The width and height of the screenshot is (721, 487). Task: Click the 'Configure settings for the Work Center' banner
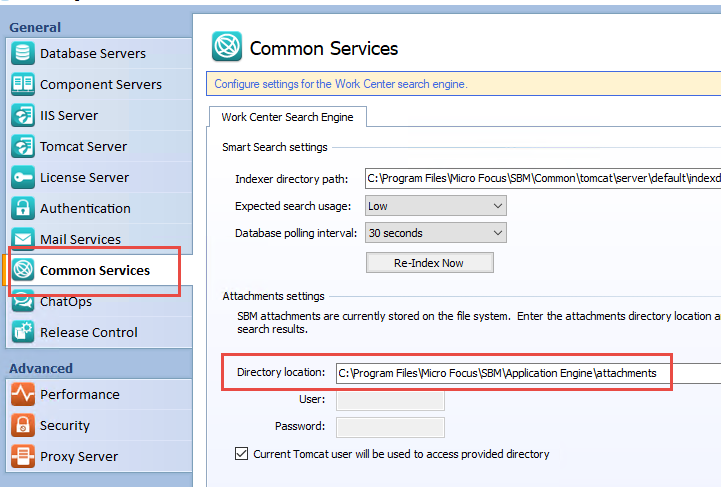coord(464,84)
